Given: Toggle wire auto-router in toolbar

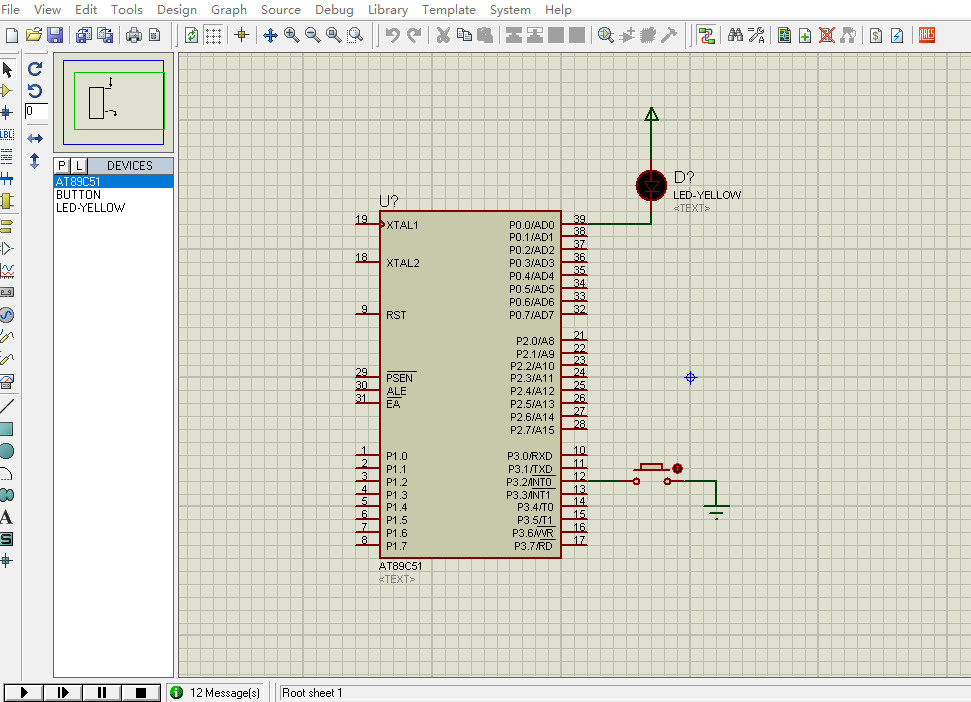Looking at the screenshot, I should tap(706, 35).
